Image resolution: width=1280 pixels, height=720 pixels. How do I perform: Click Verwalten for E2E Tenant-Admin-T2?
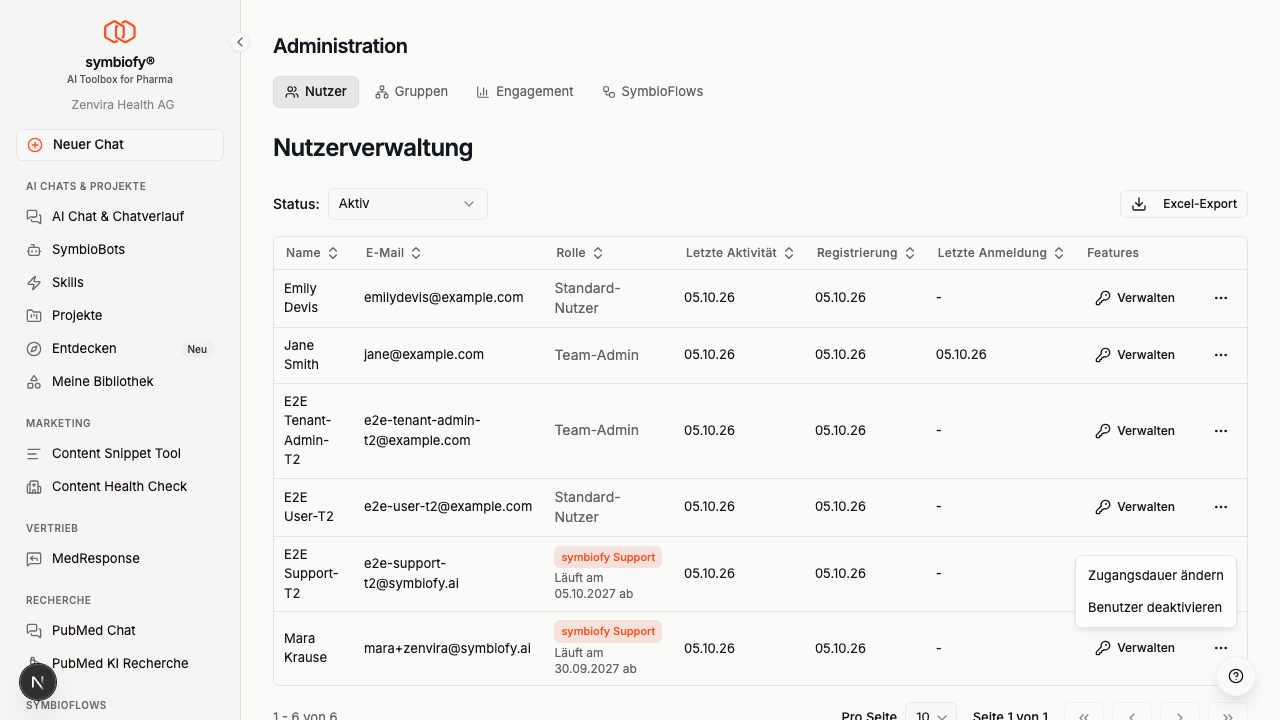click(x=1135, y=431)
